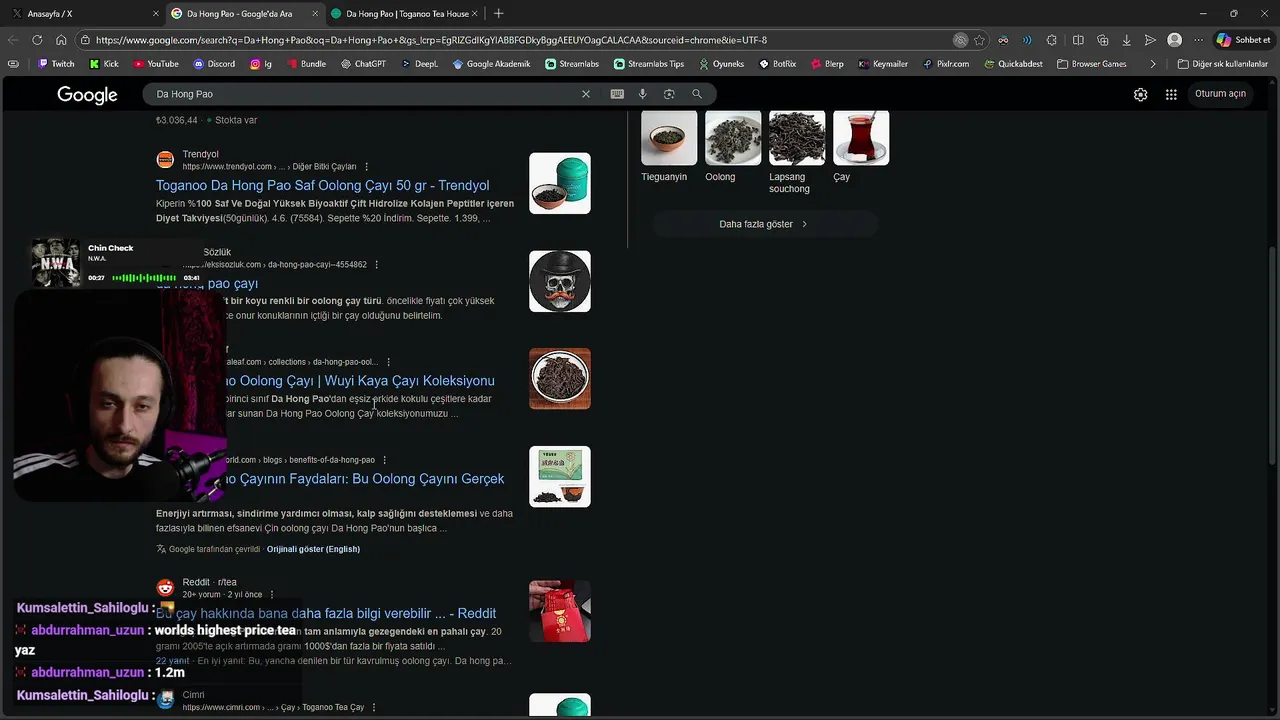The height and width of the screenshot is (720, 1280).
Task: Open Google quick settings gear
Action: coord(1141,94)
